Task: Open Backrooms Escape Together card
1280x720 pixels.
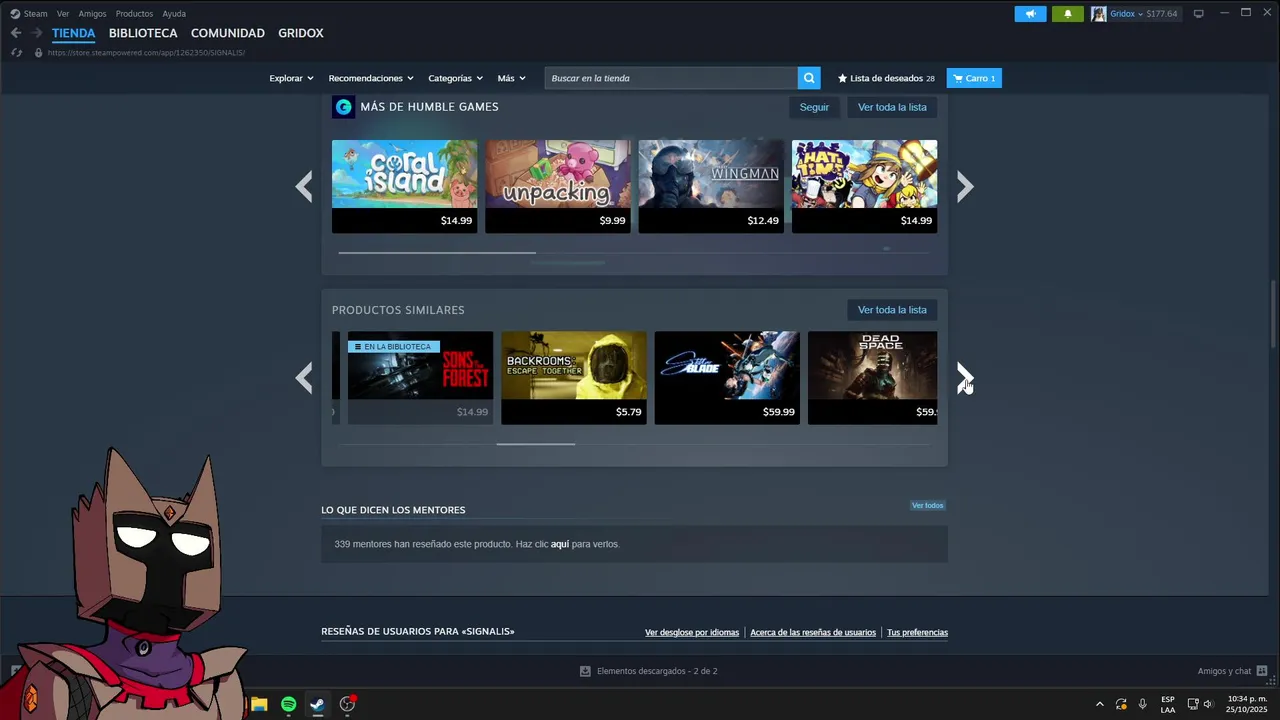Action: pyautogui.click(x=573, y=378)
